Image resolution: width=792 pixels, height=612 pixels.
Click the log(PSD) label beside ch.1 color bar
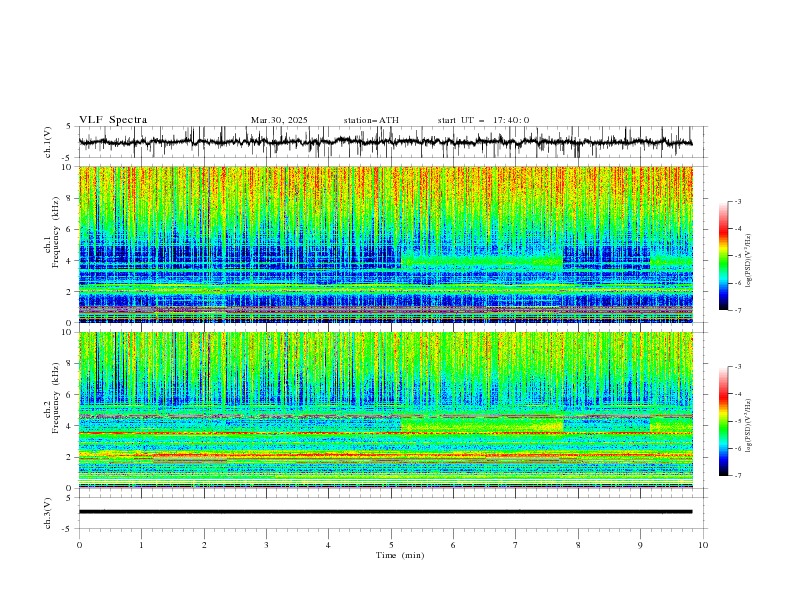(x=749, y=261)
